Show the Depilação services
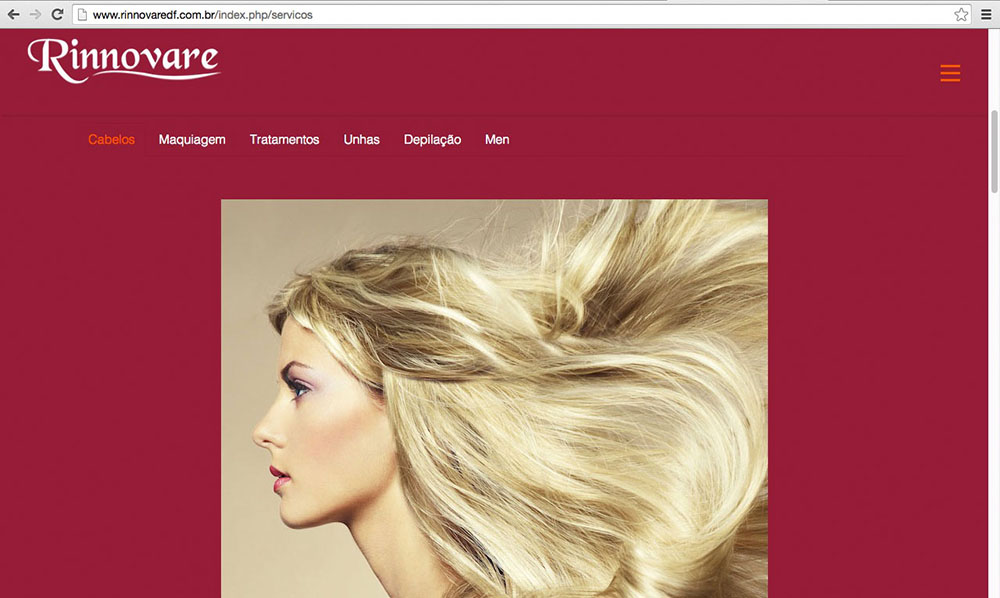The width and height of the screenshot is (1000, 598). (x=432, y=140)
